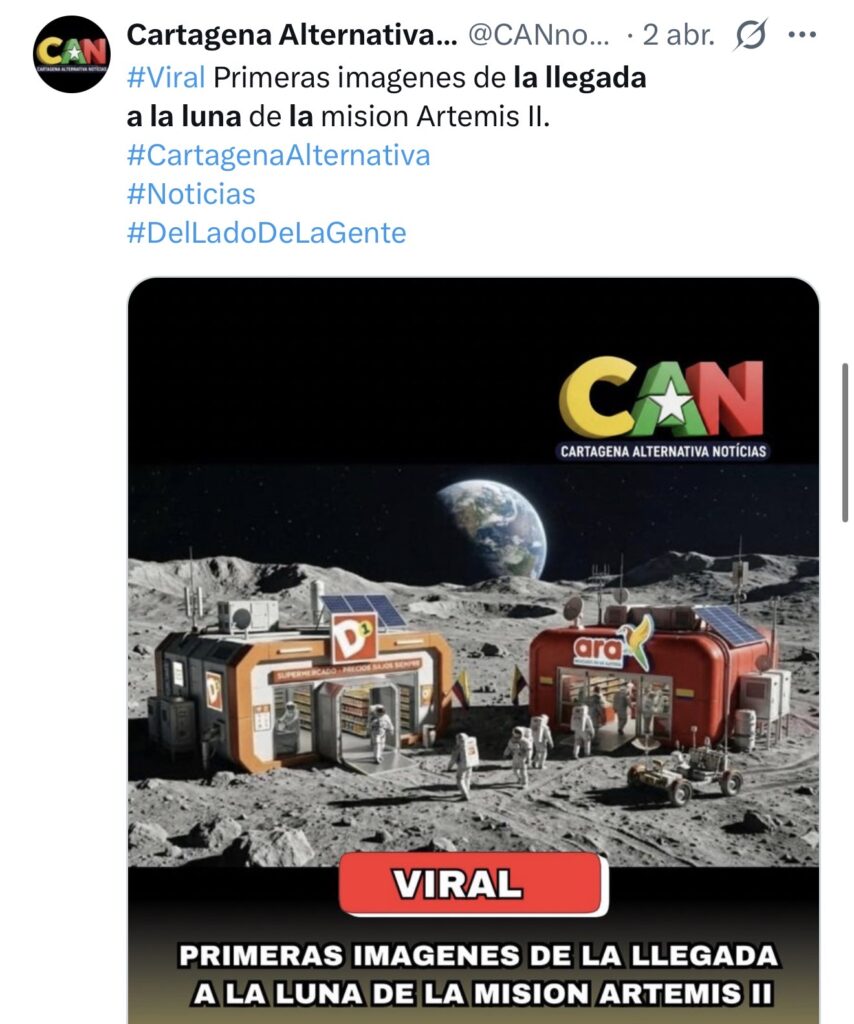Click the Earth in the image
Viewport: 854px width, 1024px height.
[x=492, y=527]
